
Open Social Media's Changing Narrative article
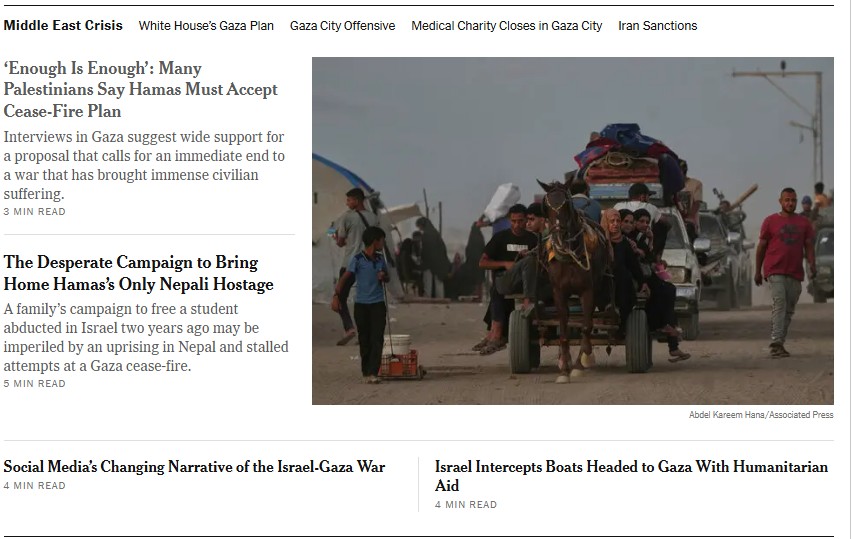pos(194,467)
